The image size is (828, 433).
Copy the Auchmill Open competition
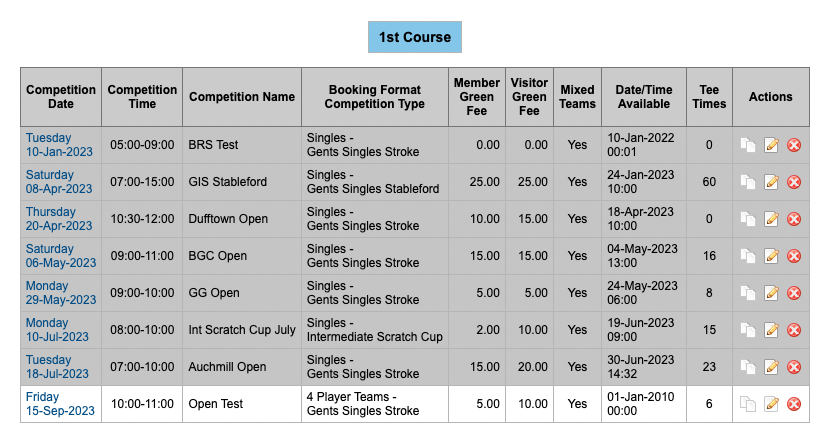748,366
